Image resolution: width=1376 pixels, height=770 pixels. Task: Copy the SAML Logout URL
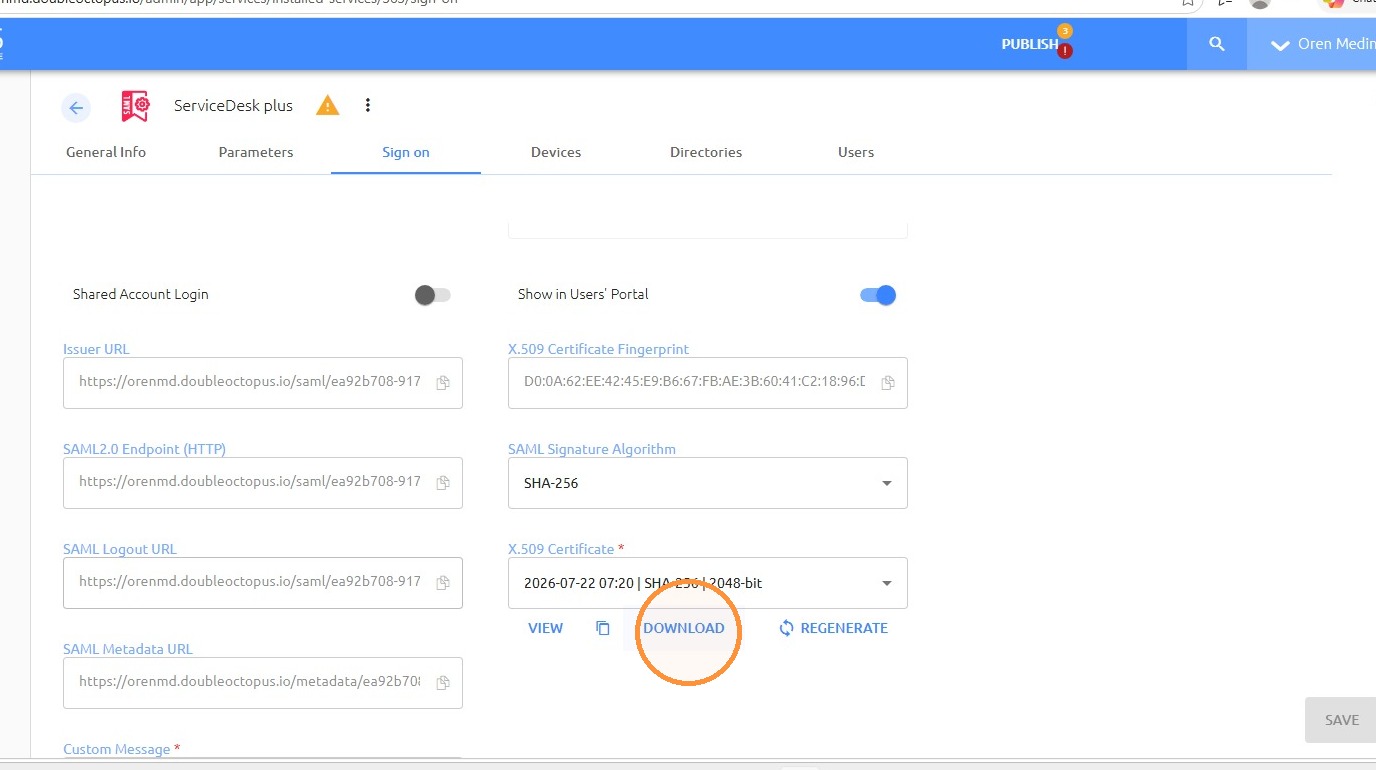coord(442,583)
